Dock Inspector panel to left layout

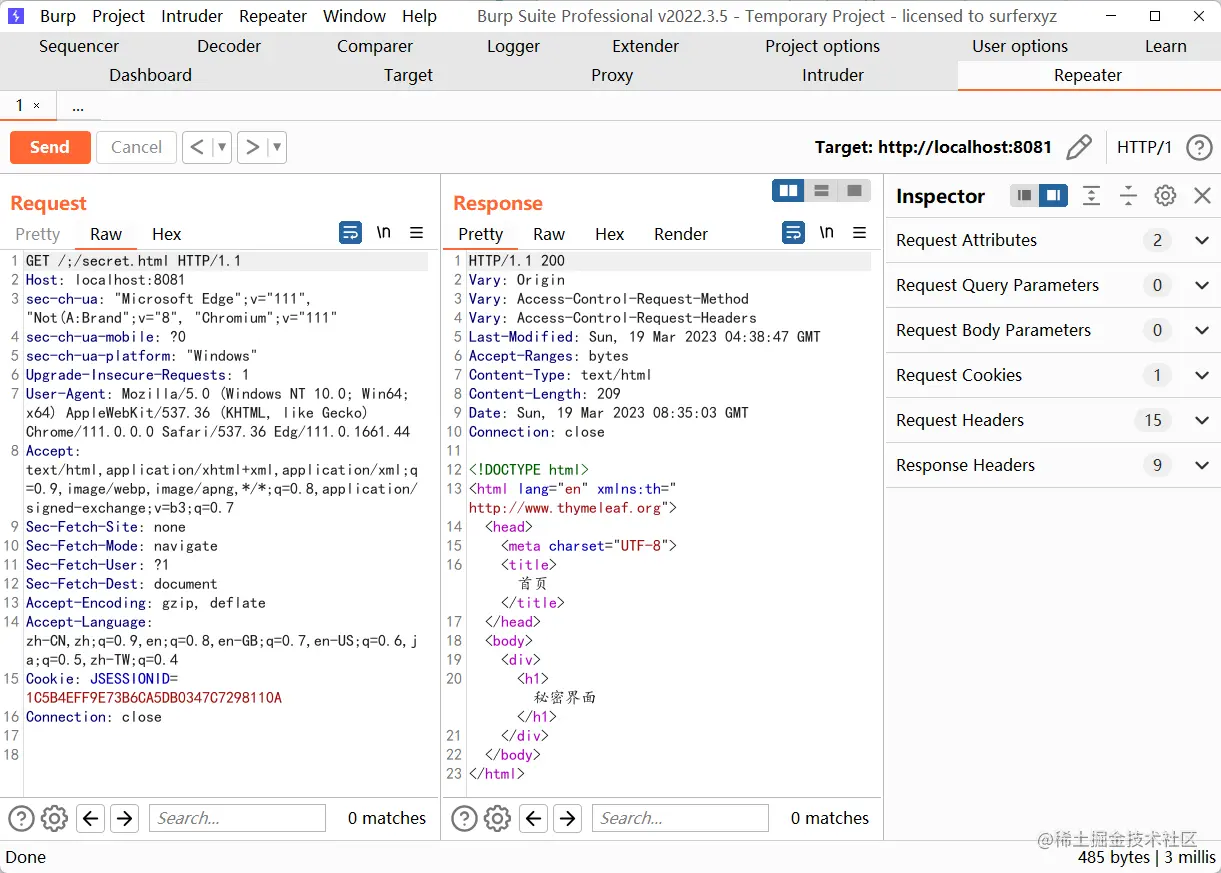[x=1024, y=196]
